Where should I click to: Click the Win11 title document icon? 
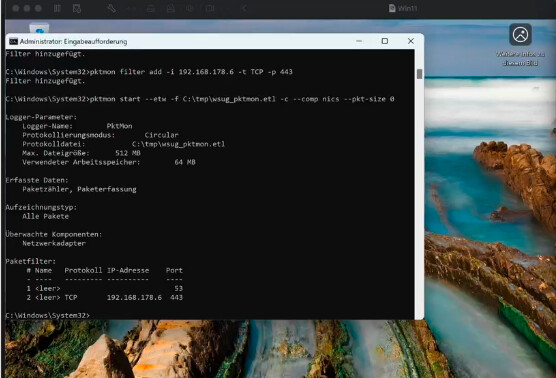point(392,8)
